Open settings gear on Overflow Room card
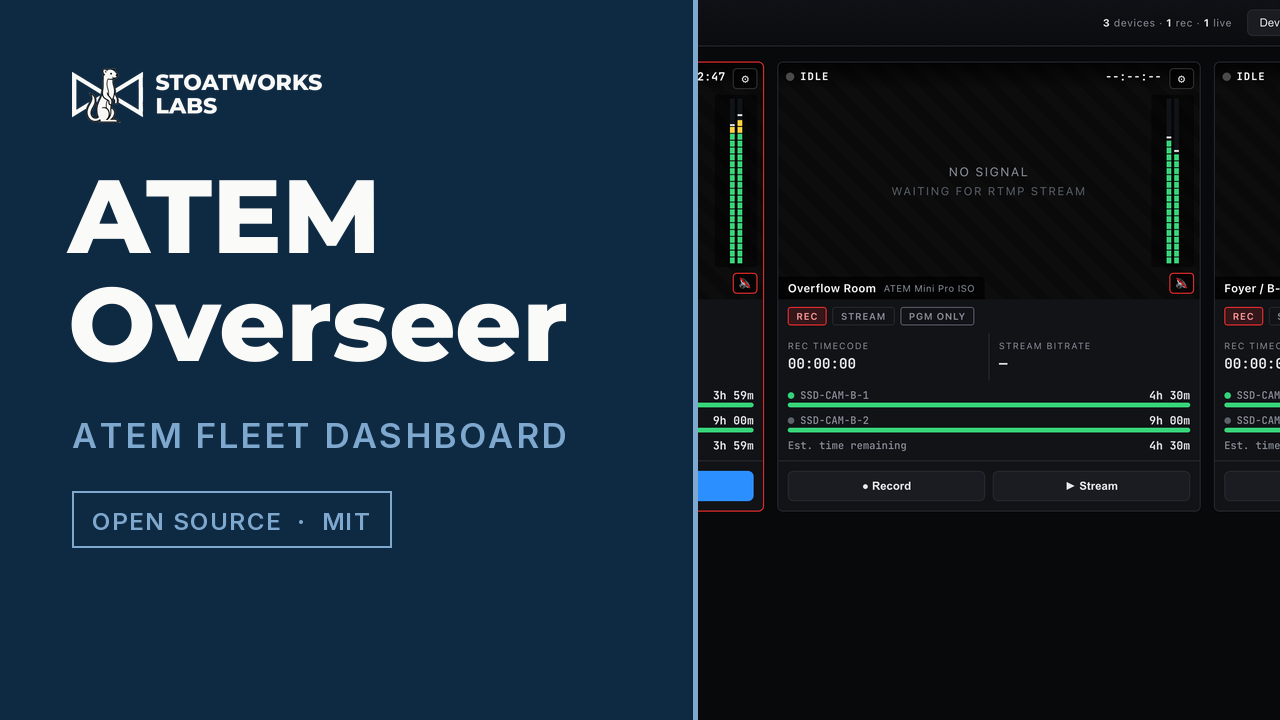 [x=1182, y=79]
